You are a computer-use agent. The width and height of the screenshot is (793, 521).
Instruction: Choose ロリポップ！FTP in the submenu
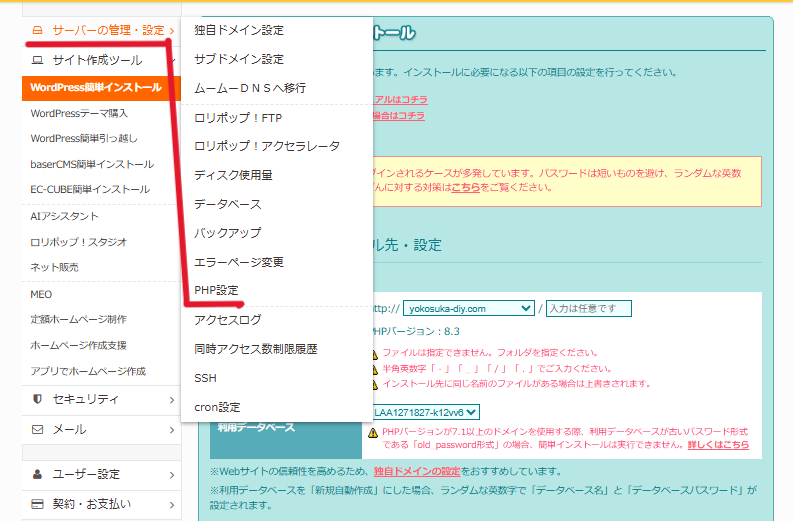[x=238, y=117]
